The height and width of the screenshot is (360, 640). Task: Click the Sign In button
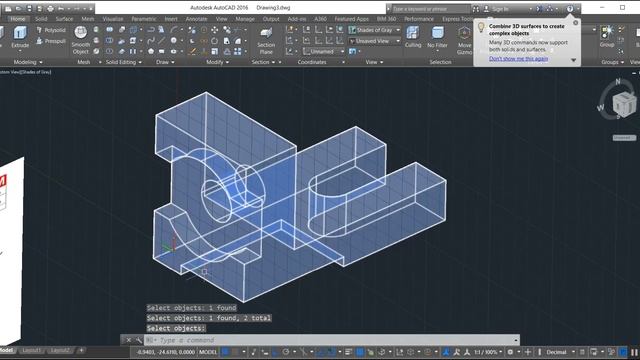click(x=500, y=9)
